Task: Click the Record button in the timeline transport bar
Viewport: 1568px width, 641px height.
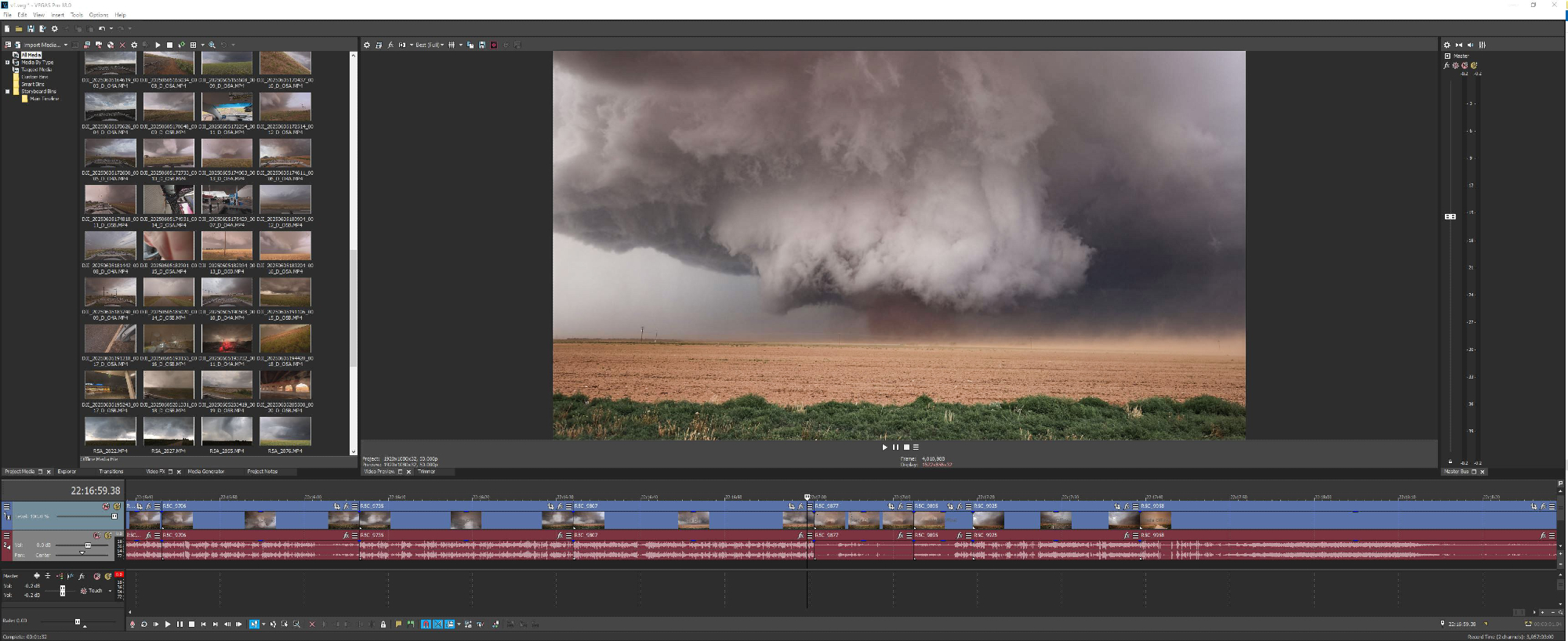Action: [132, 625]
